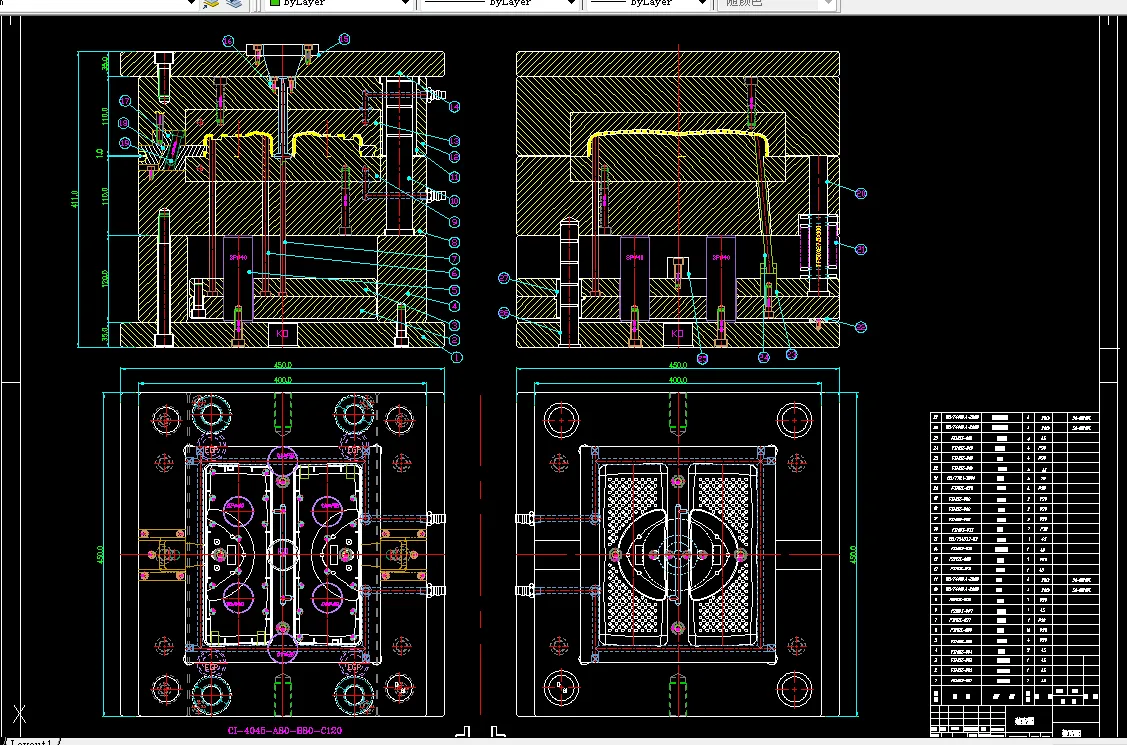This screenshot has height=745, width=1127.
Task: Open the greyed plot style dropdown arrow
Action: [x=828, y=3]
